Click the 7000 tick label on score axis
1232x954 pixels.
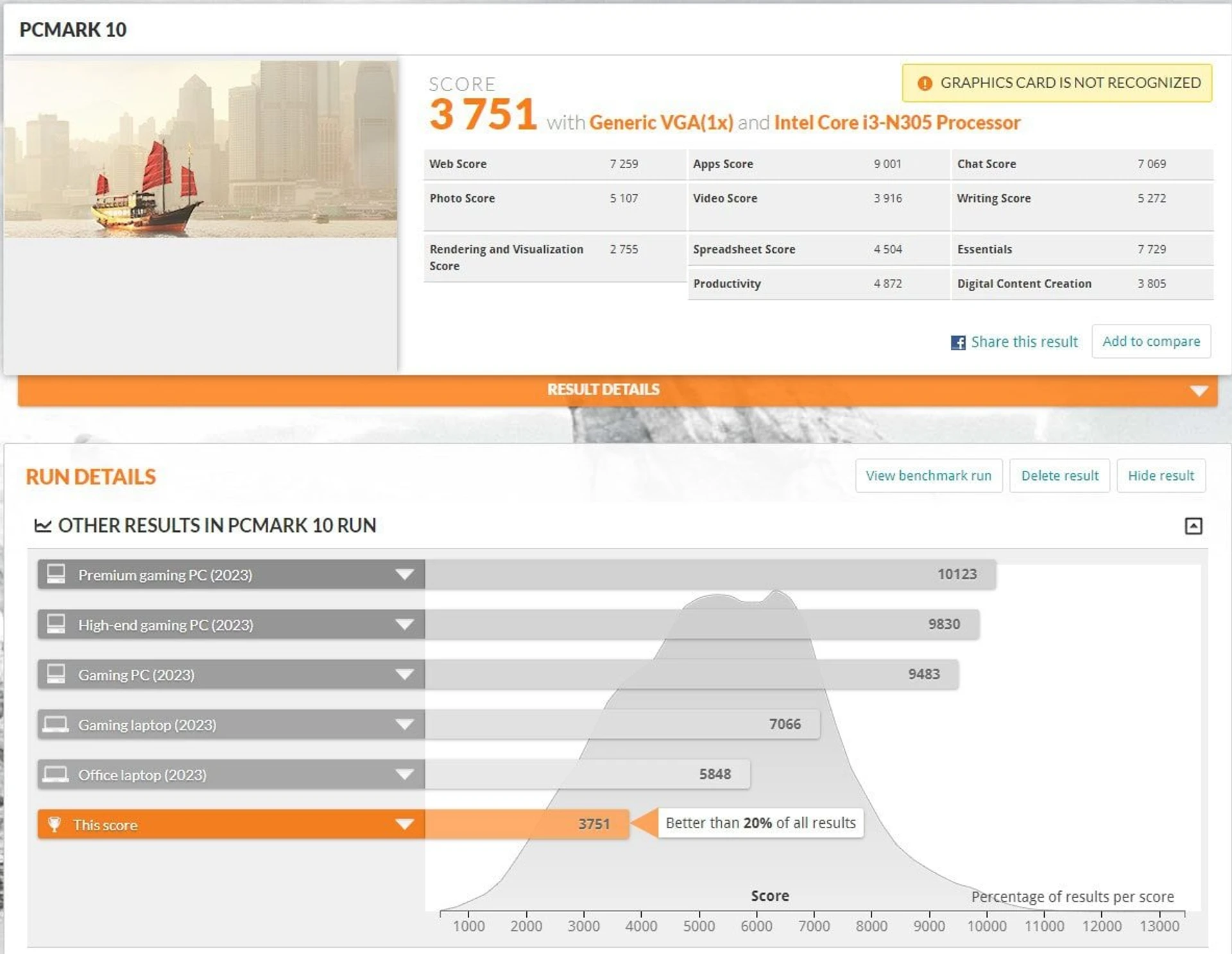[814, 926]
